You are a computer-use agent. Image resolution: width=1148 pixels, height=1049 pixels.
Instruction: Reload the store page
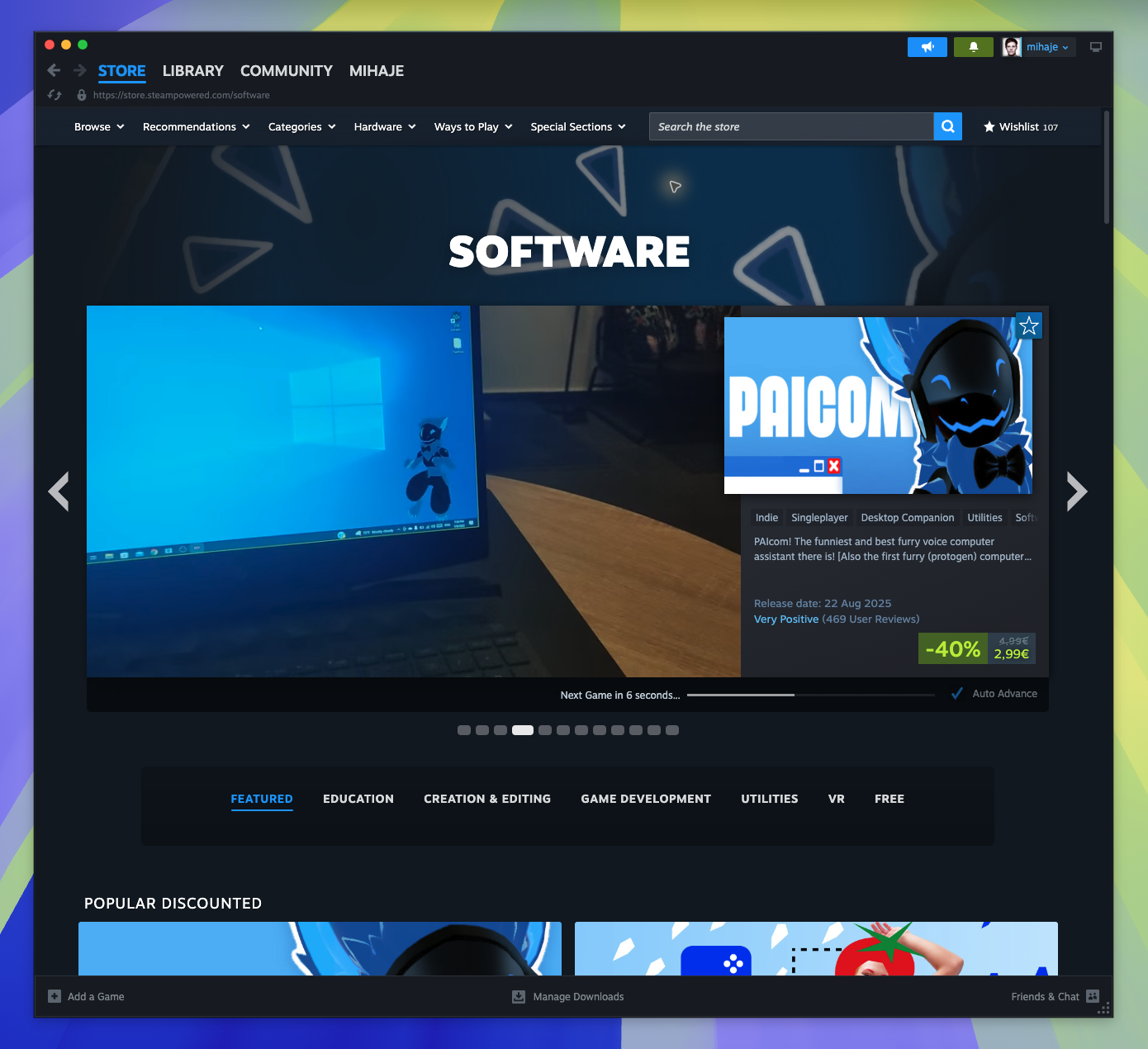[55, 95]
